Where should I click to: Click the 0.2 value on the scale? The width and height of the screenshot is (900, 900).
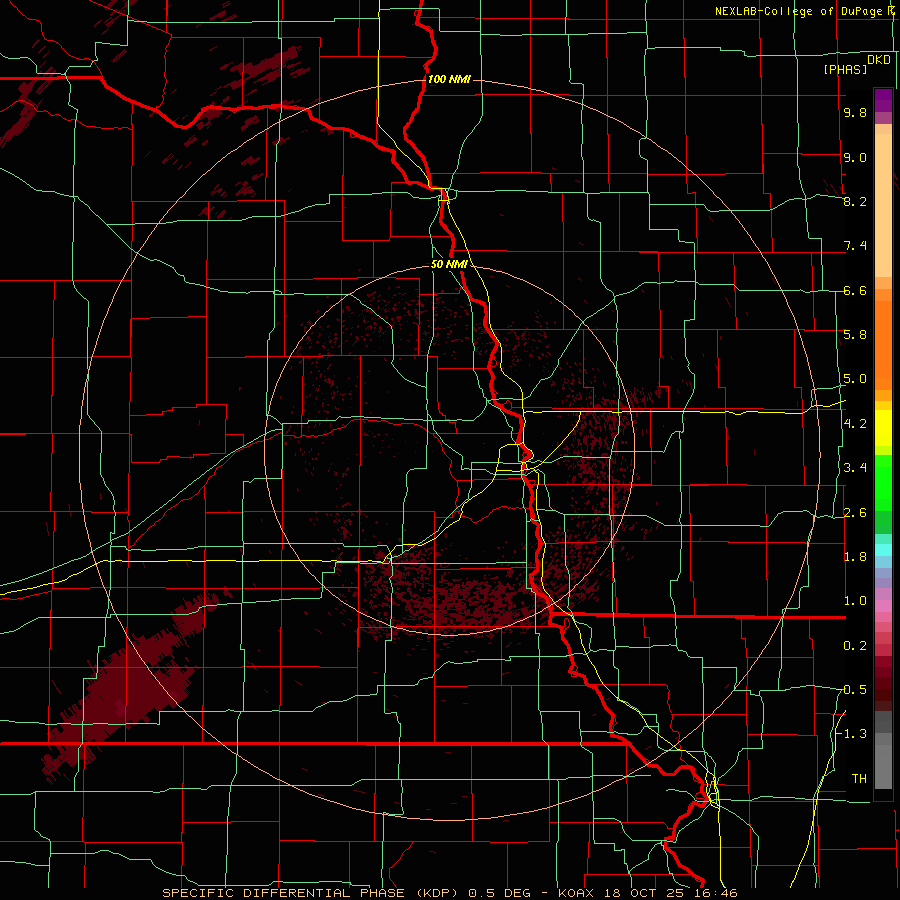point(855,645)
